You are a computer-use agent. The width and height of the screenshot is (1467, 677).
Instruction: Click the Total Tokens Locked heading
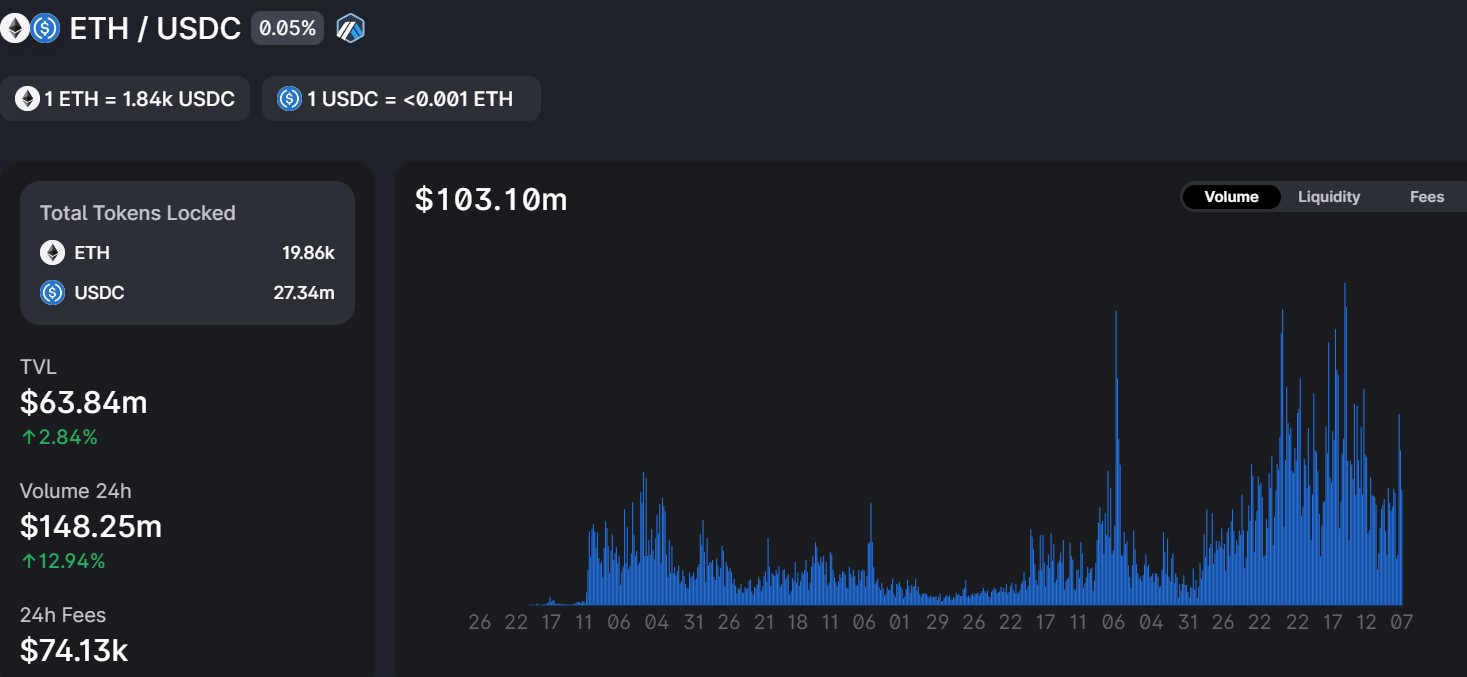(x=138, y=213)
